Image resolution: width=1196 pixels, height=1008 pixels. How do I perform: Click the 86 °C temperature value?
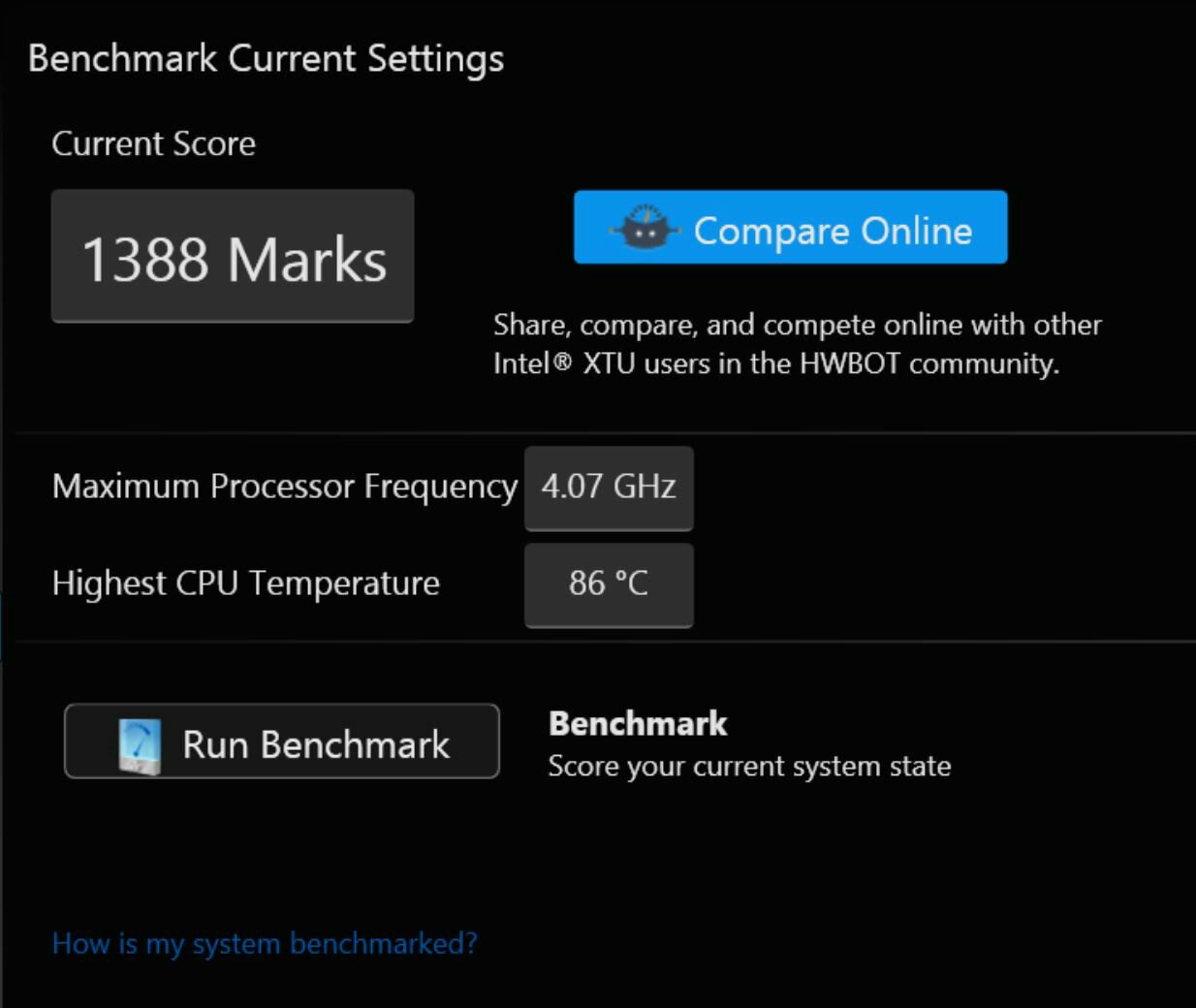click(x=609, y=585)
